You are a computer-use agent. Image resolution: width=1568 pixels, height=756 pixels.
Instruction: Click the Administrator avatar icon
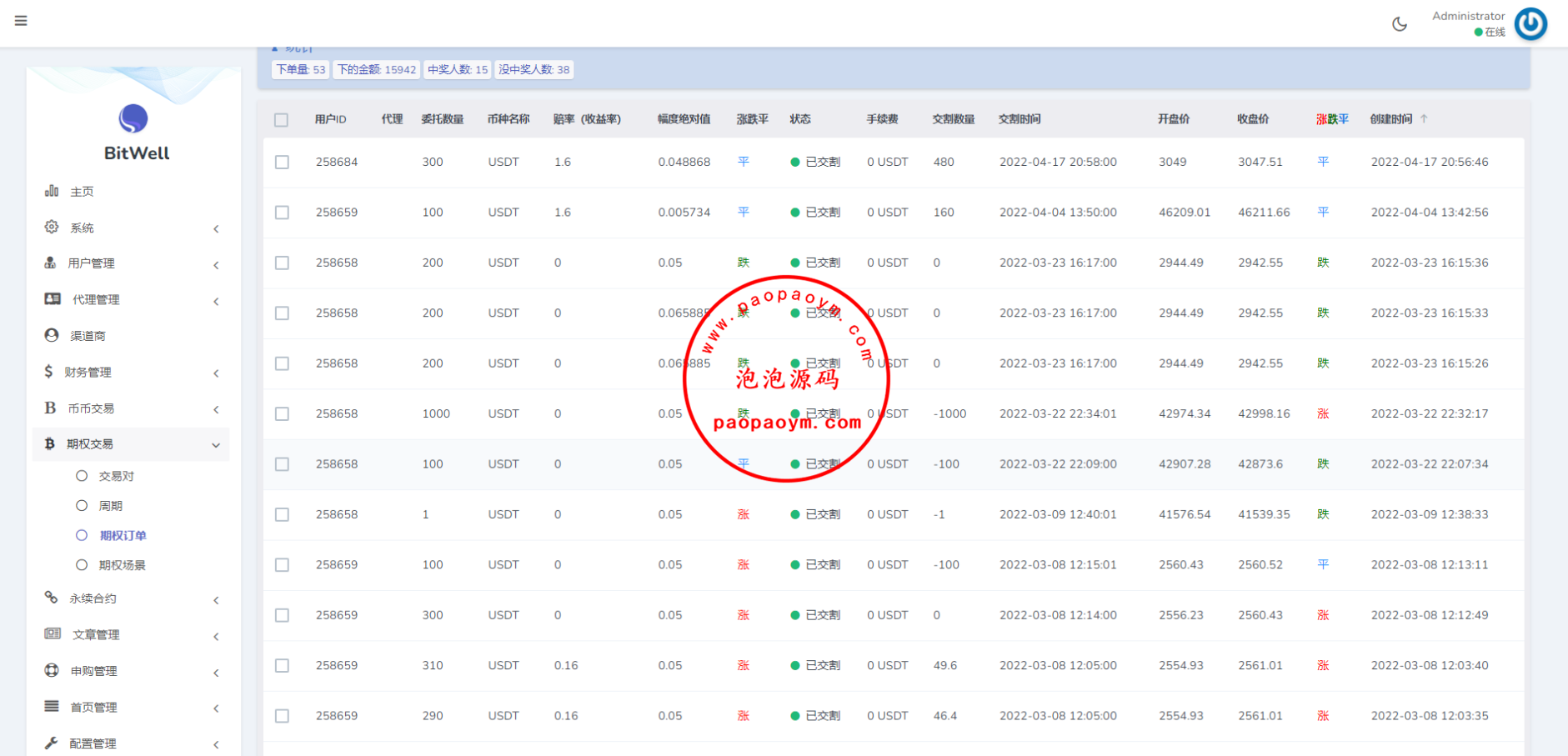[1530, 24]
